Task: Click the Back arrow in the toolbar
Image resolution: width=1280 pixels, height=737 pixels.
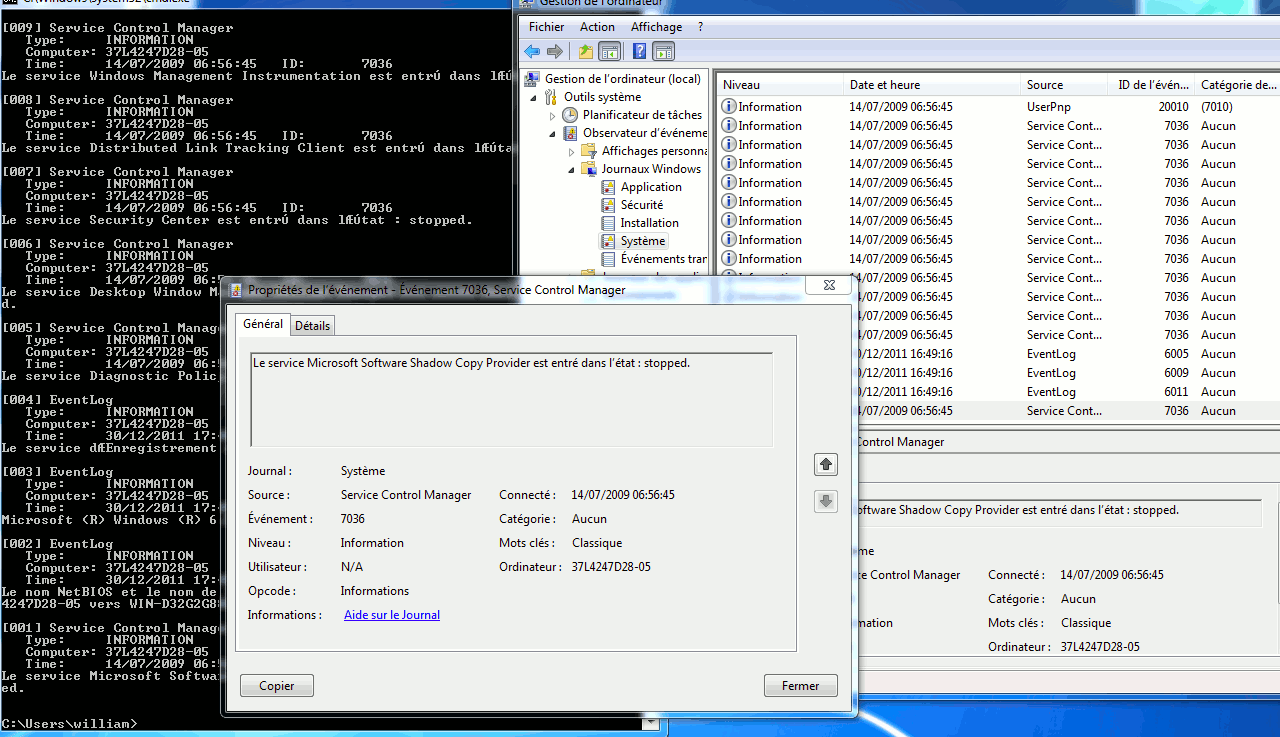Action: point(532,52)
